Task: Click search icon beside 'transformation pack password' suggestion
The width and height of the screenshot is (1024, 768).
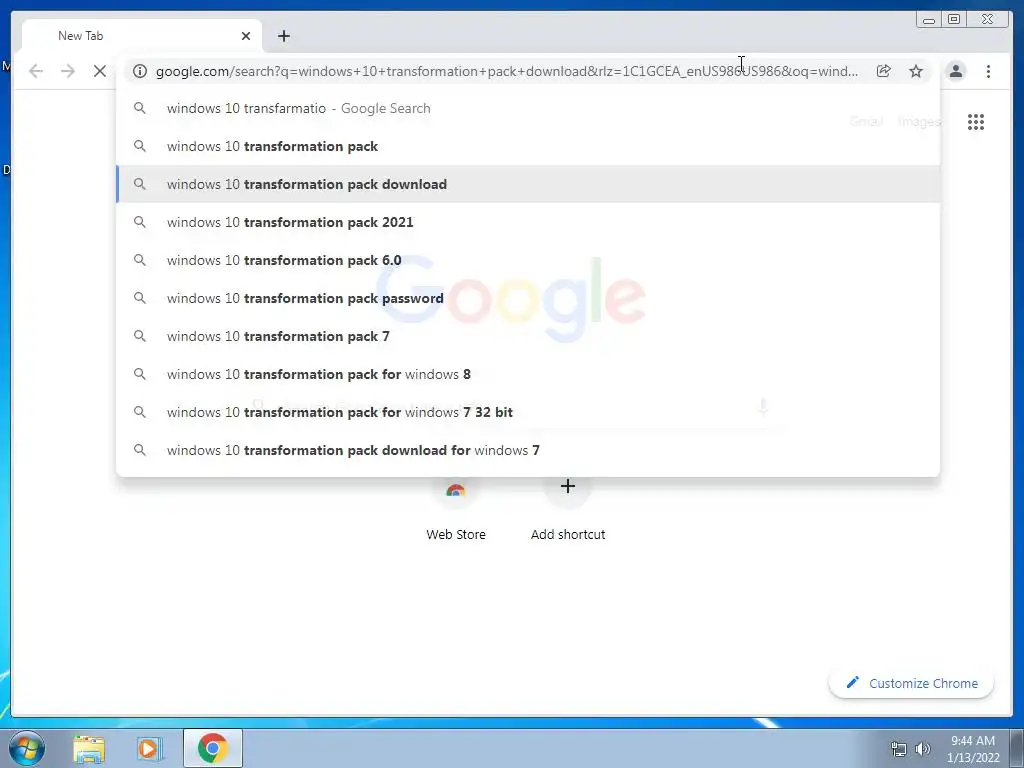Action: (x=140, y=298)
